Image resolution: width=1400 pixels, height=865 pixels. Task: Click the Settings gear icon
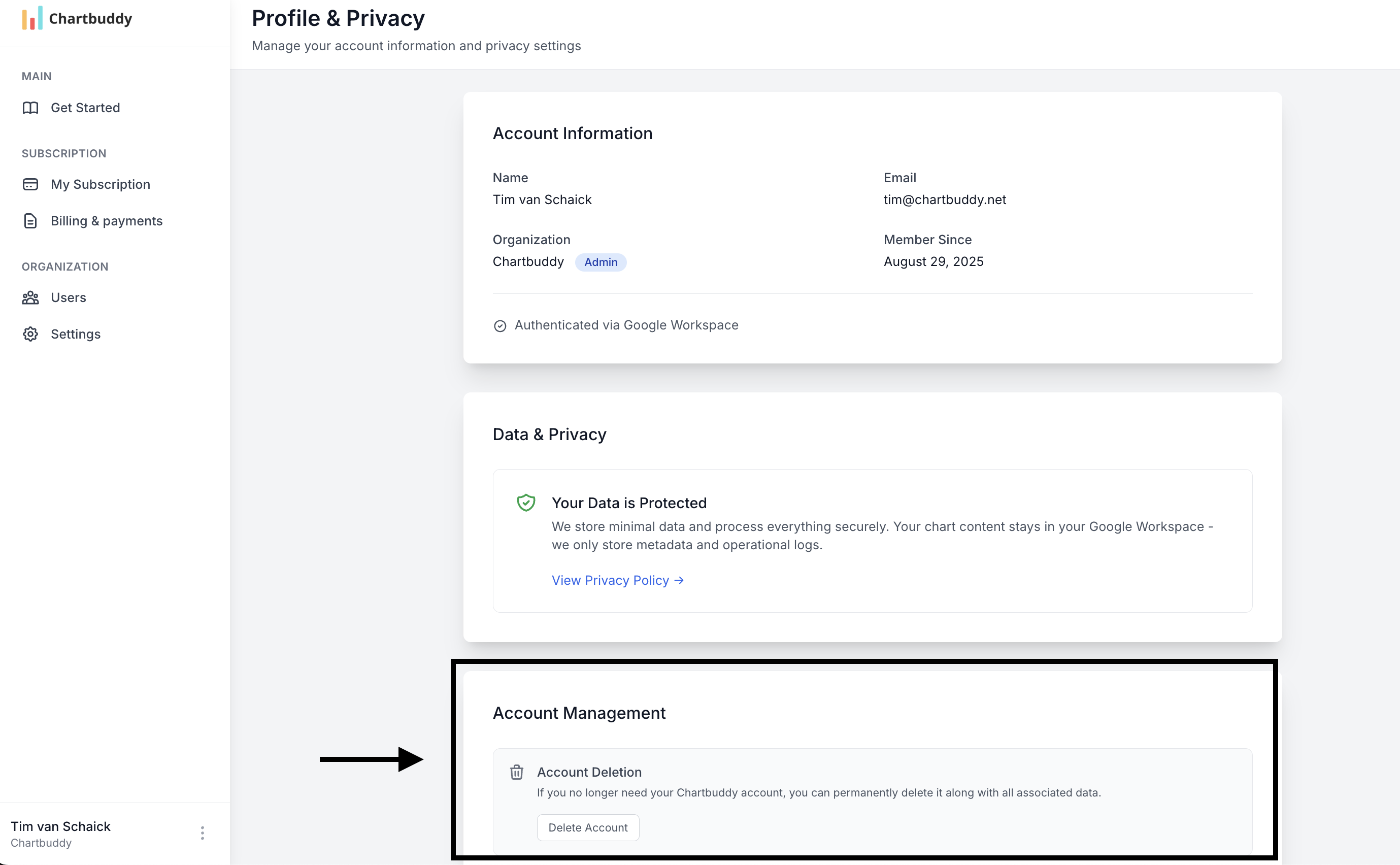coord(30,334)
